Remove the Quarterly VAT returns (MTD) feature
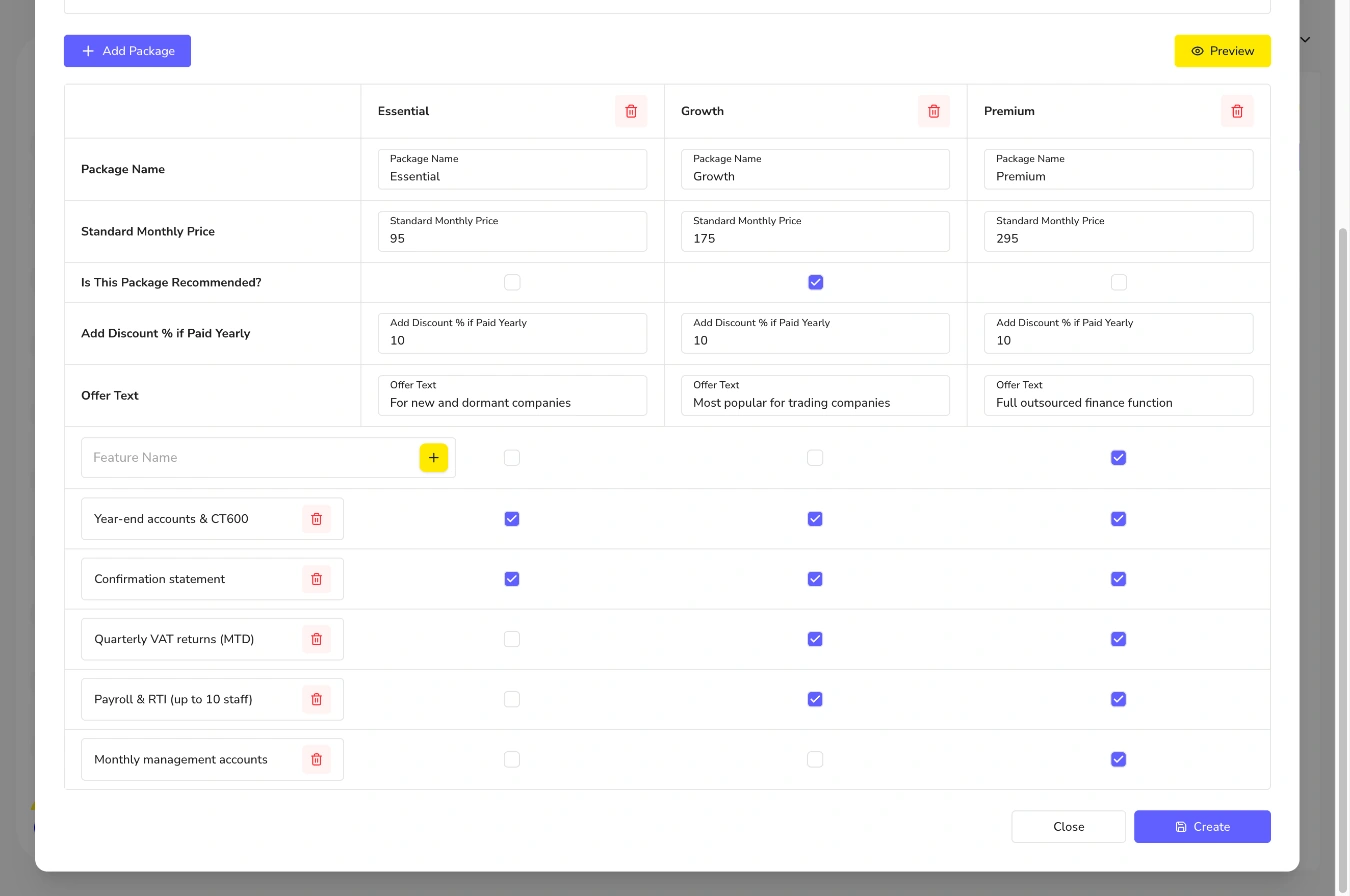 (316, 639)
